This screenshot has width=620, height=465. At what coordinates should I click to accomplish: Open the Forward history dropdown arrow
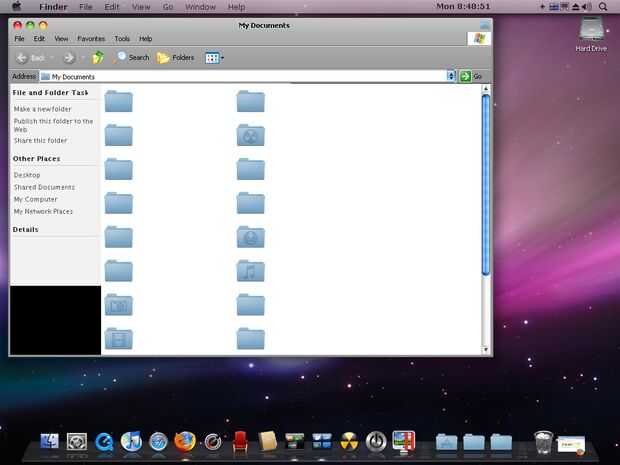pyautogui.click(x=83, y=58)
